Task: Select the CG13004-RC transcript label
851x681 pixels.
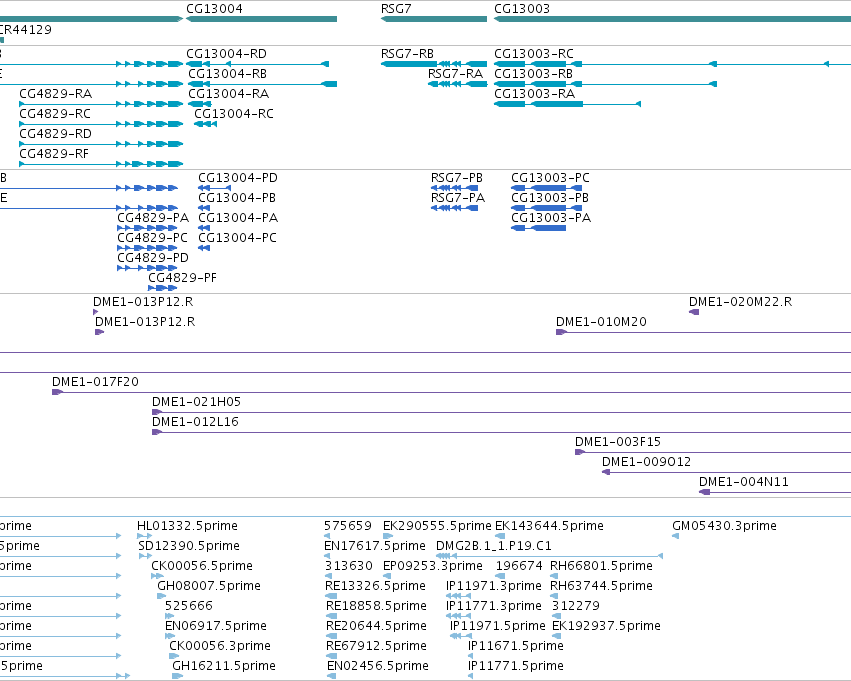Action: point(234,114)
